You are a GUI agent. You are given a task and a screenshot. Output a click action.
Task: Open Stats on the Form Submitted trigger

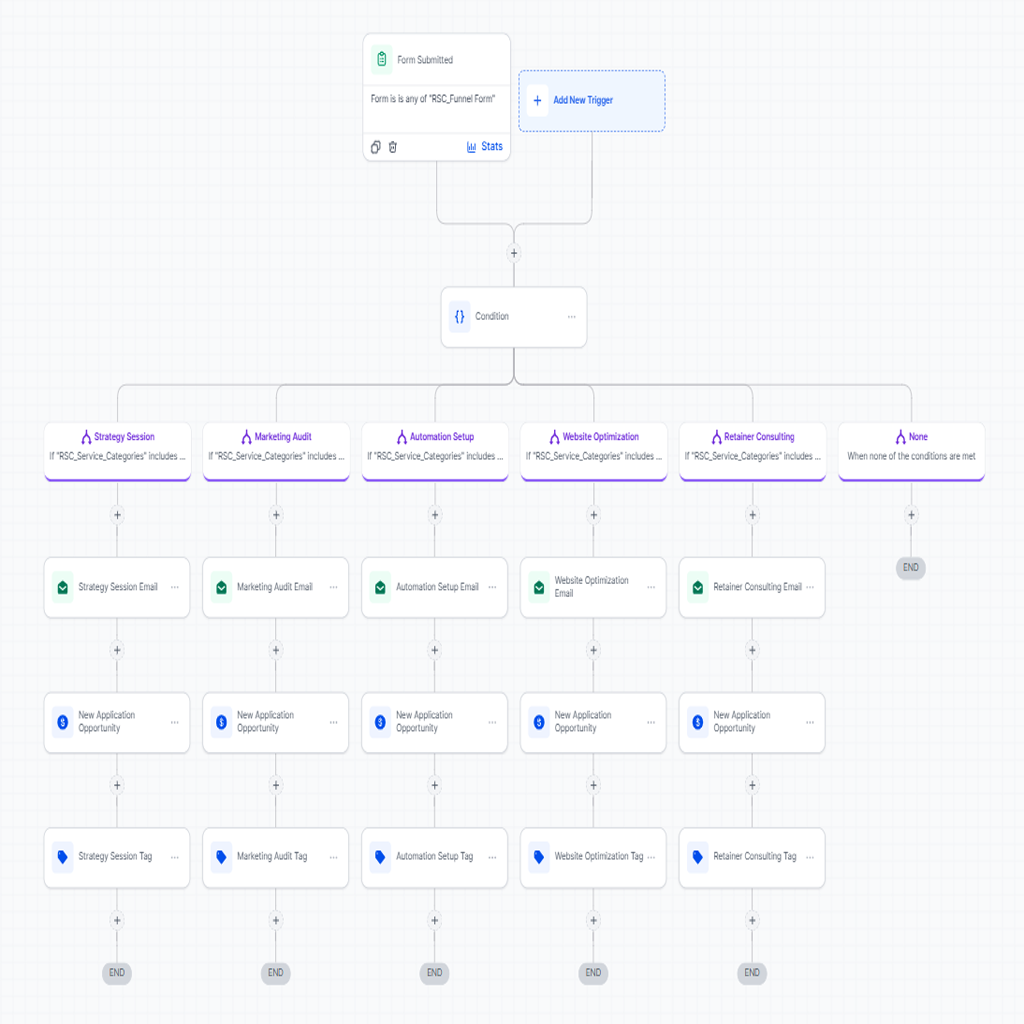(485, 147)
